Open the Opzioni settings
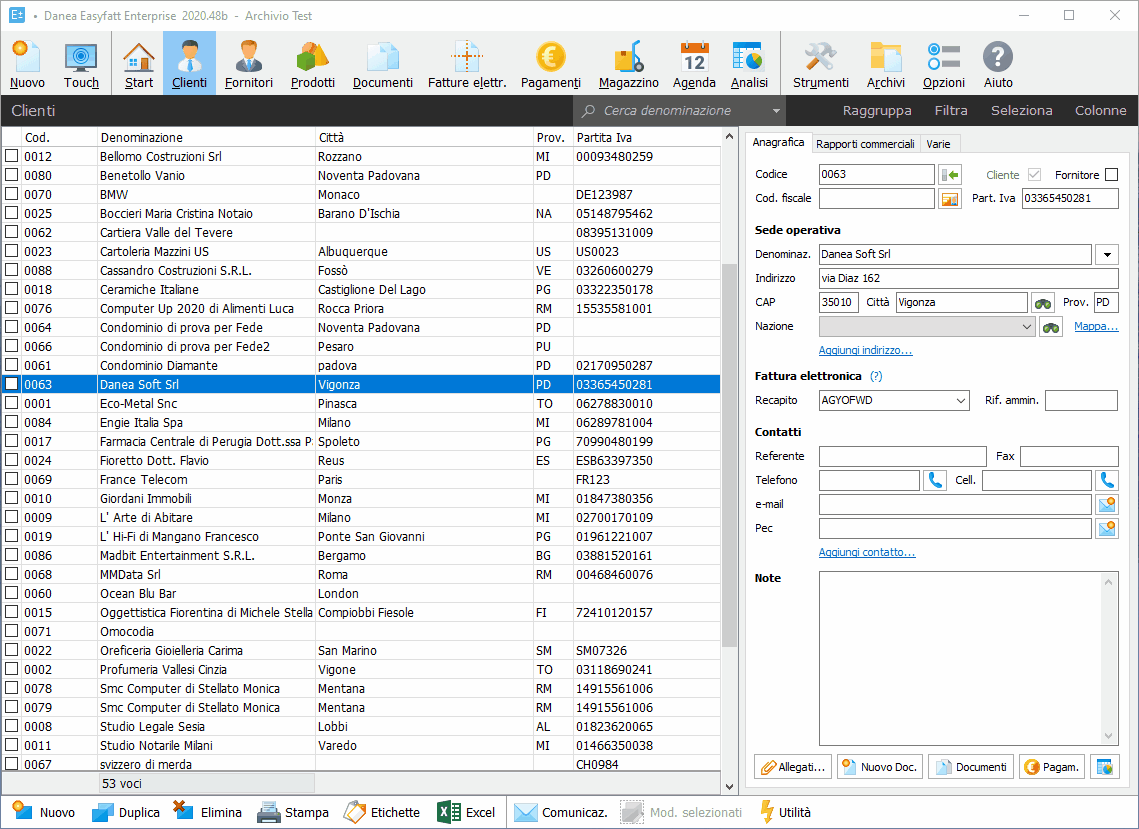 click(944, 64)
